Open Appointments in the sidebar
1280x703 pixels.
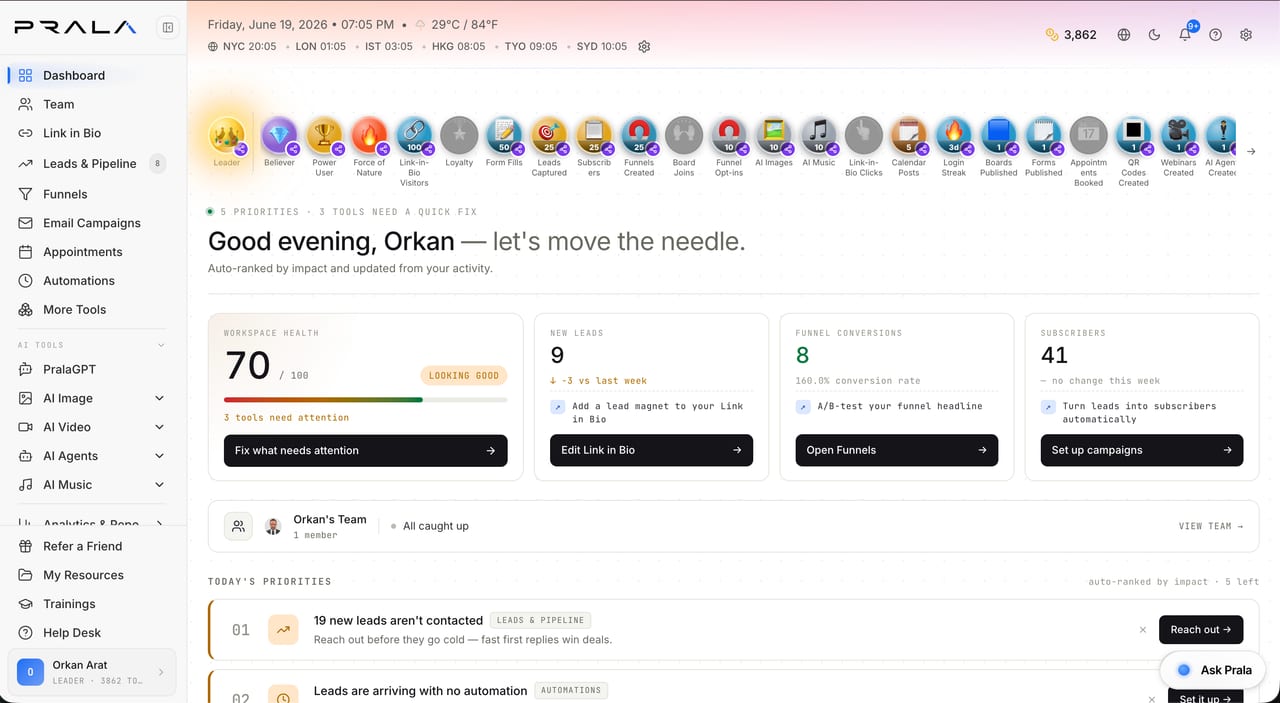(x=92, y=252)
